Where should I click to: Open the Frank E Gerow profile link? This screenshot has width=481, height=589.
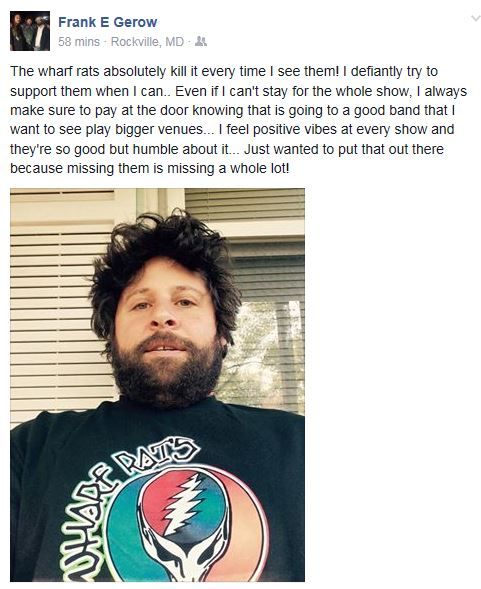coord(107,22)
